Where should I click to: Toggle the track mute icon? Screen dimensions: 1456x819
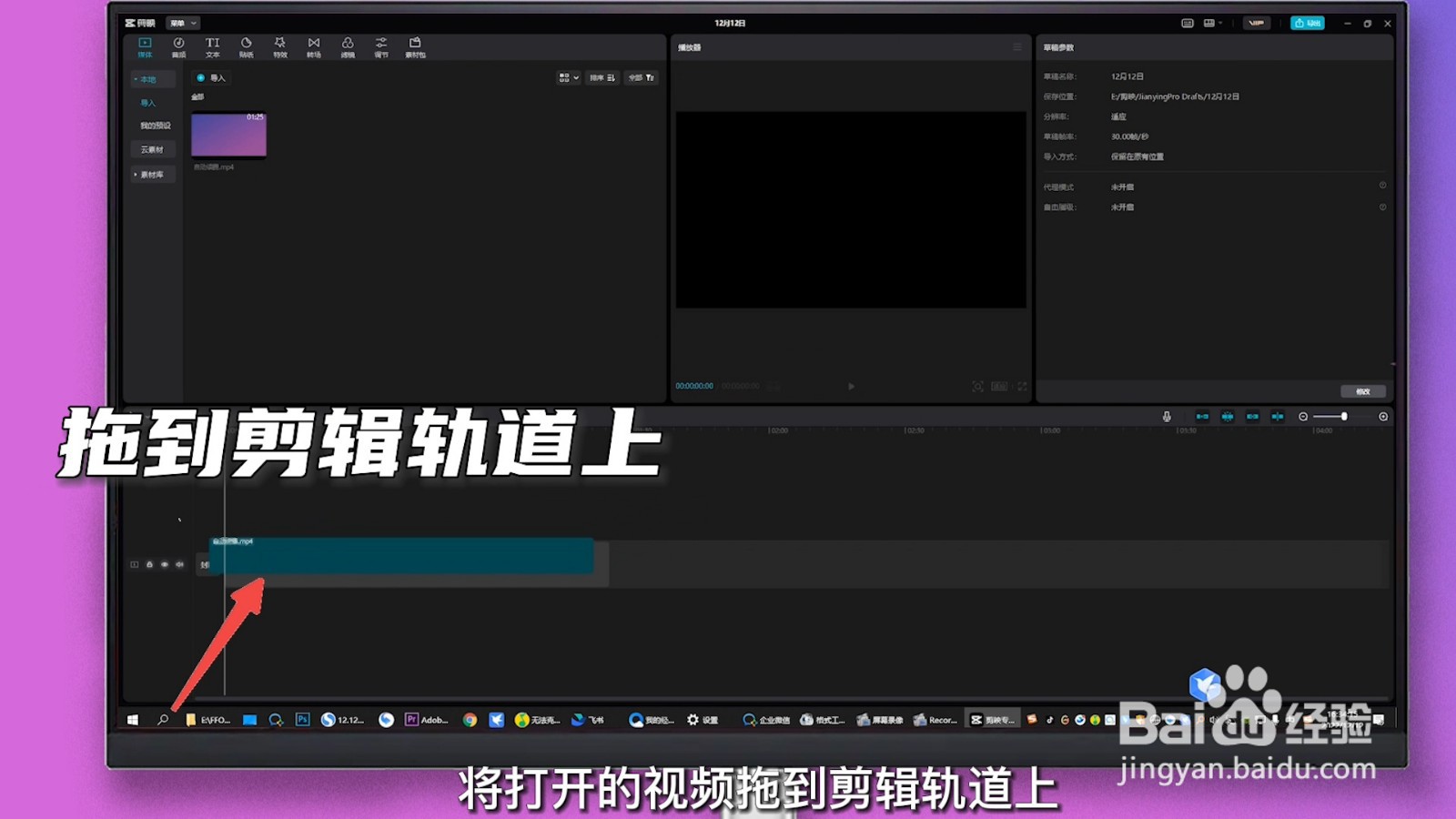pos(179,564)
